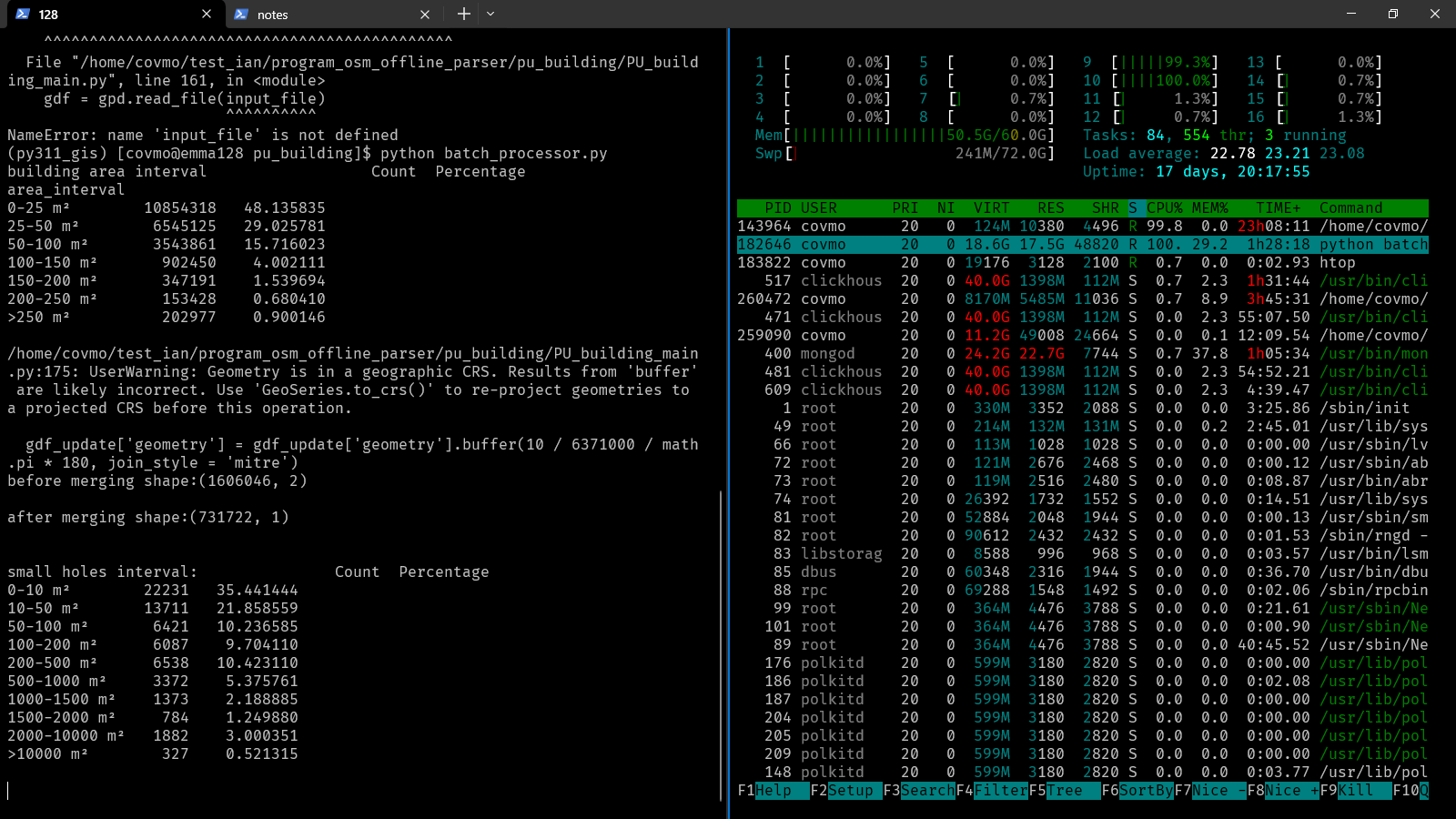Click the 0-25 m² count 10854318
The height and width of the screenshot is (819, 1456).
(180, 208)
